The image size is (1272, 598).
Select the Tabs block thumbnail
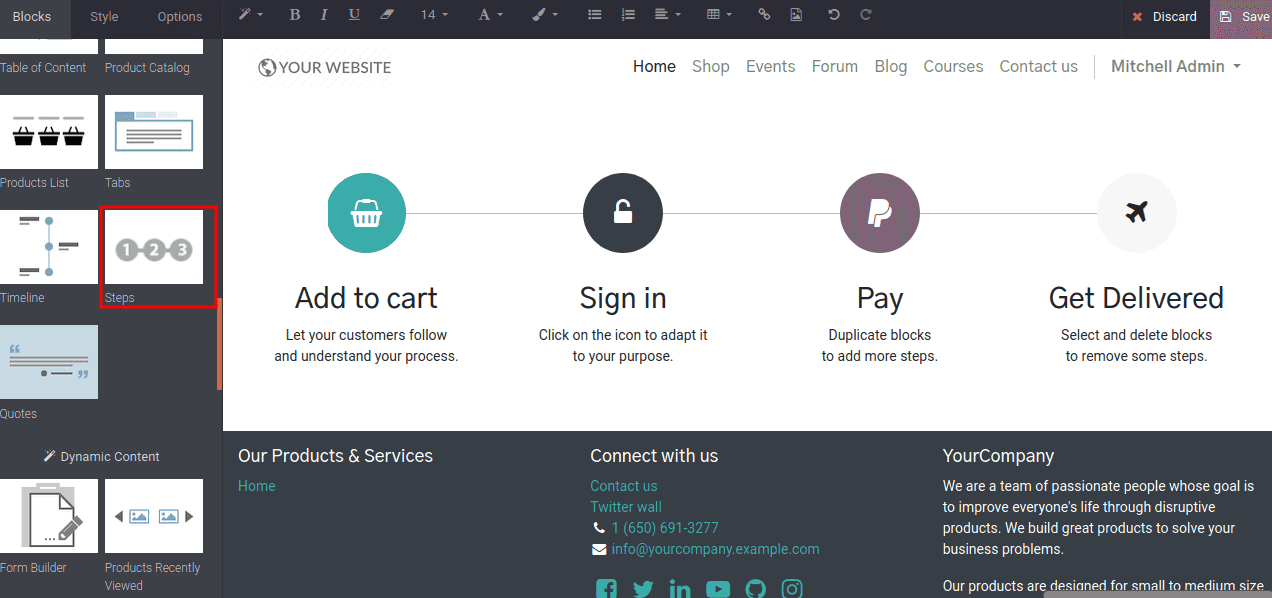tap(154, 132)
